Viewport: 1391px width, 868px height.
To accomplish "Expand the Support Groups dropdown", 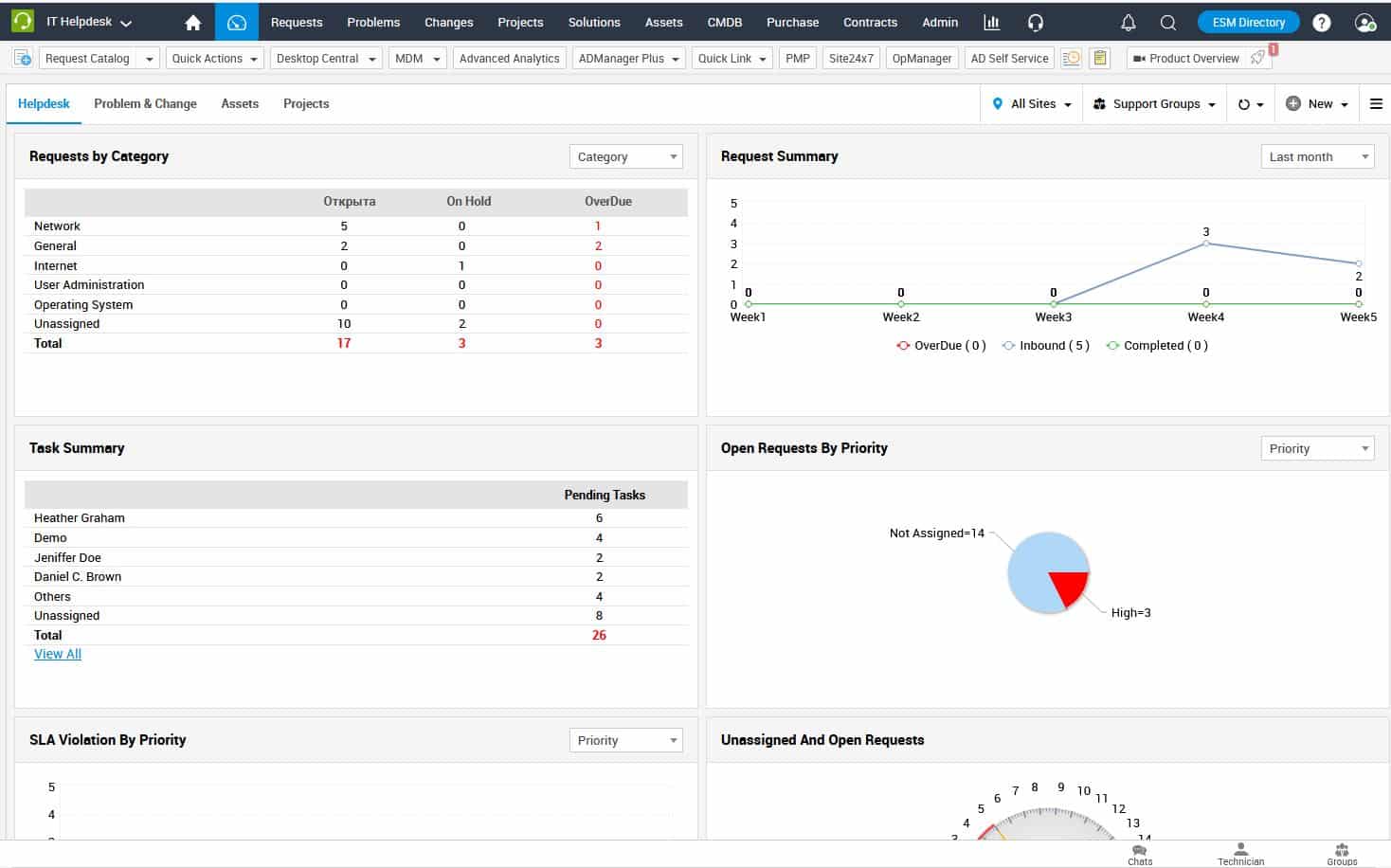I will (x=1154, y=104).
